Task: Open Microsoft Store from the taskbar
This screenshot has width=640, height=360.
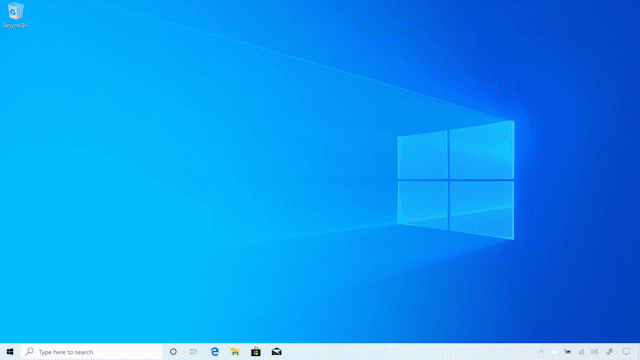Action: point(256,351)
